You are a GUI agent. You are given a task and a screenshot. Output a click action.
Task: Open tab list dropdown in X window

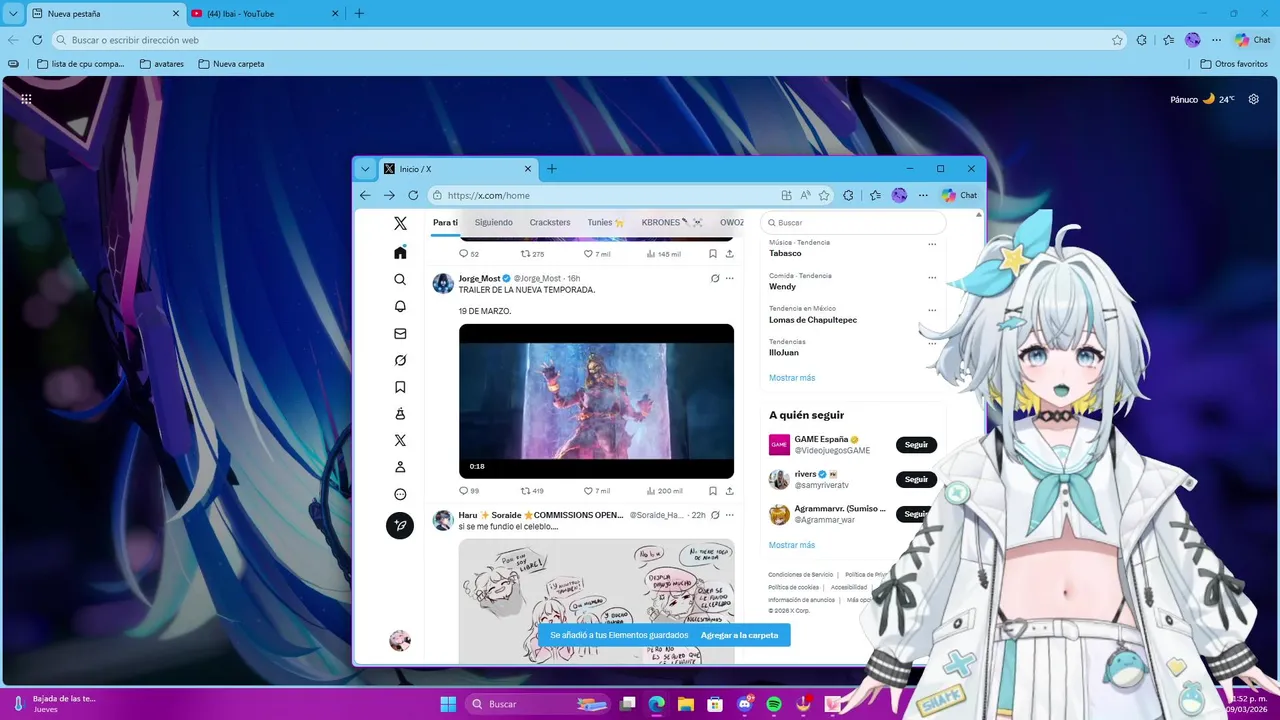point(365,169)
